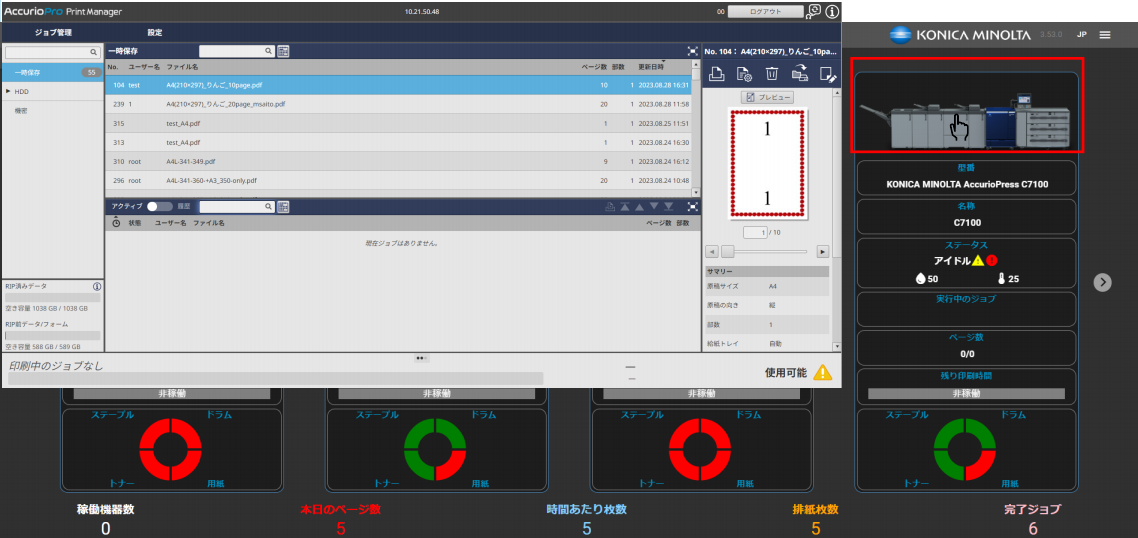1138x538 pixels.
Task: Click the magnifier in 一時保存 search box
Action: pos(268,52)
